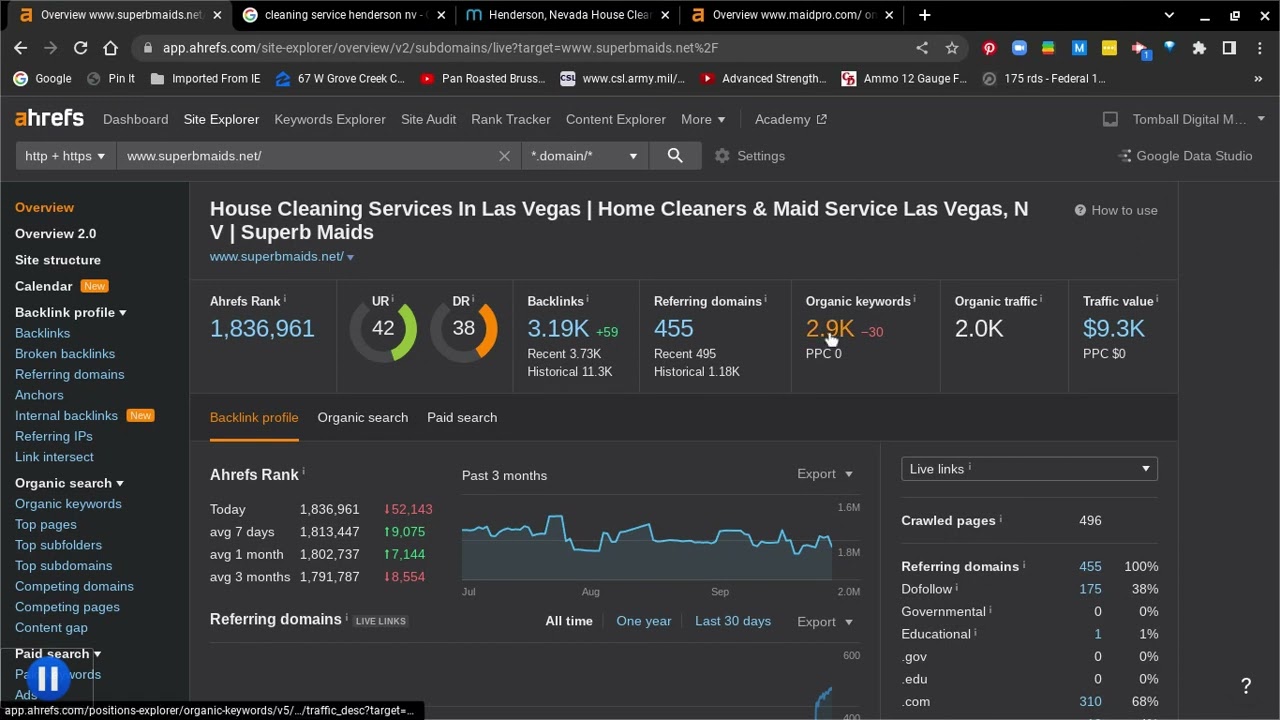Image resolution: width=1280 pixels, height=720 pixels.
Task: Click the Google Data Studio link
Action: pyautogui.click(x=1185, y=156)
